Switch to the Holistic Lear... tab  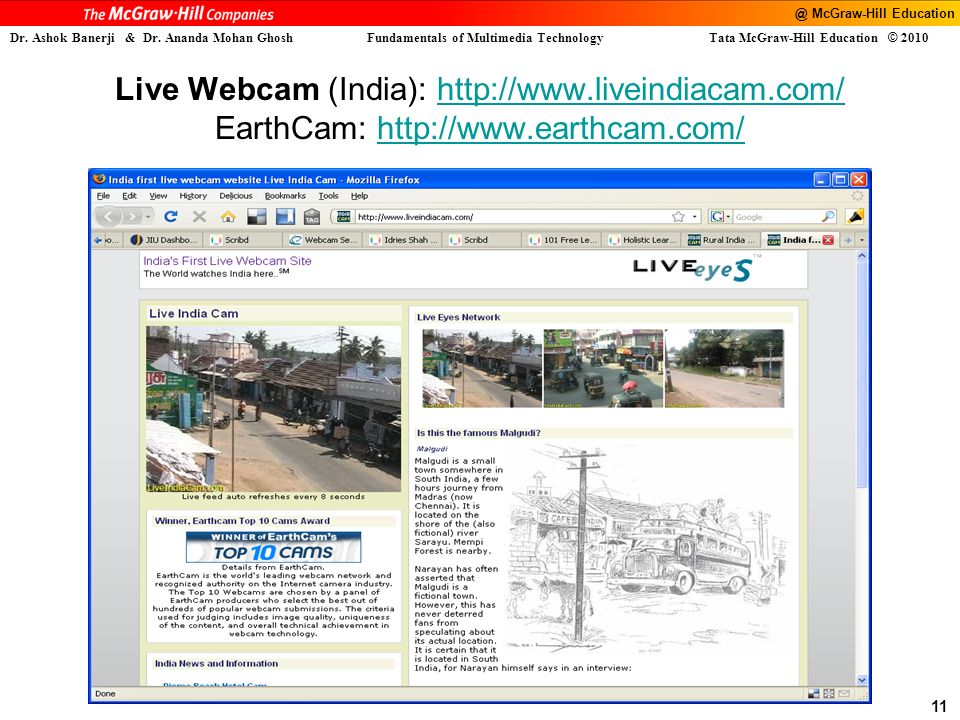point(642,240)
